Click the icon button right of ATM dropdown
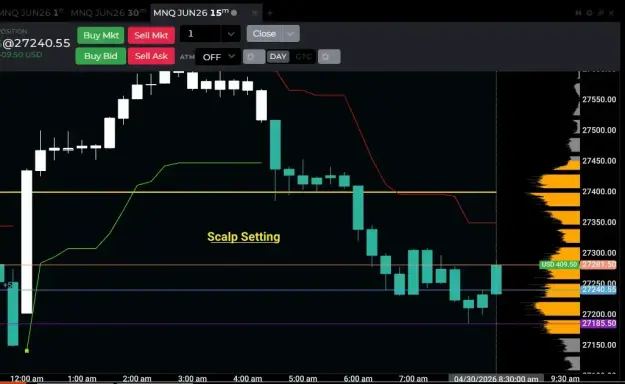 coord(254,57)
